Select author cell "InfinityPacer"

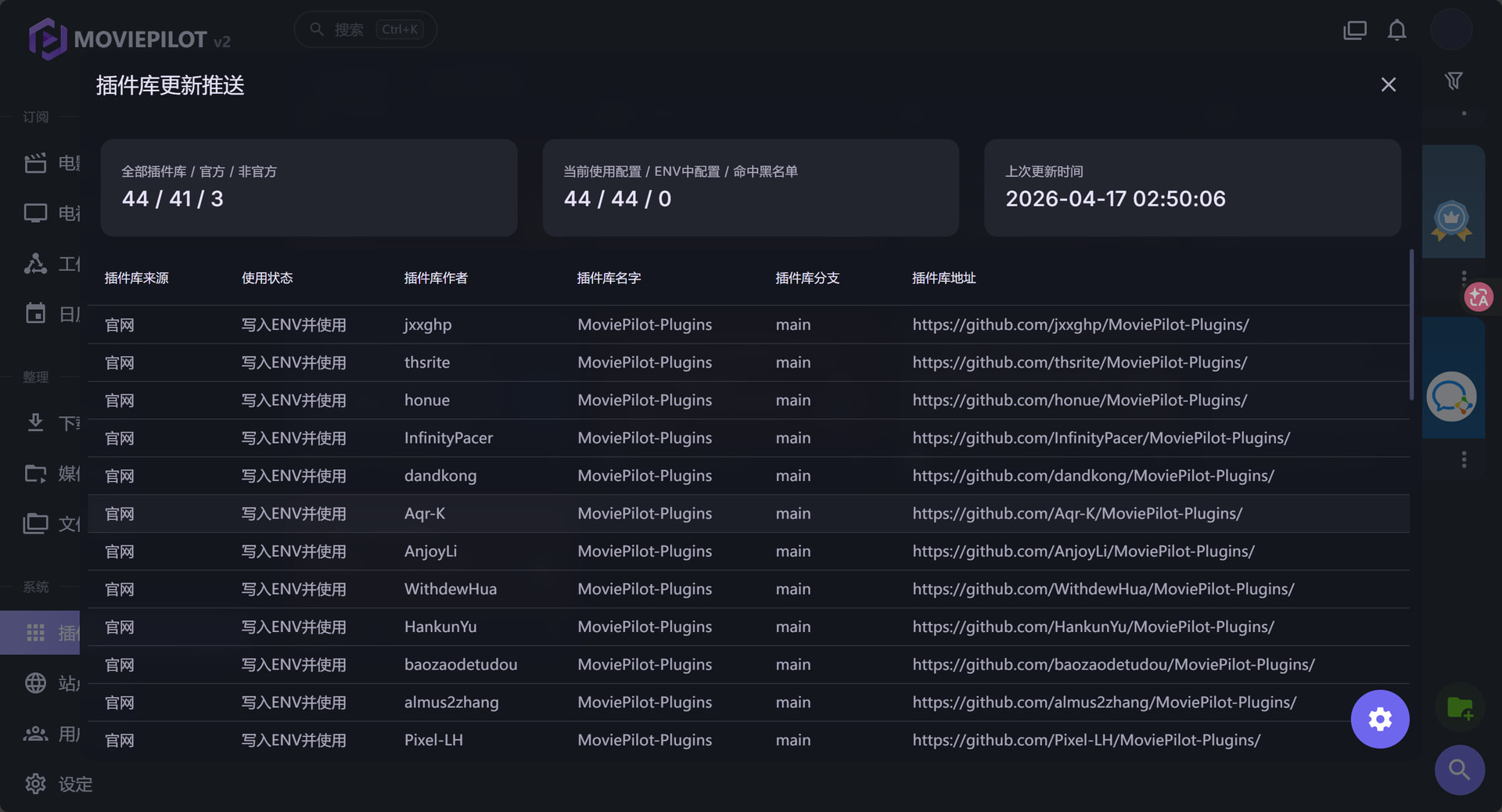coord(448,438)
